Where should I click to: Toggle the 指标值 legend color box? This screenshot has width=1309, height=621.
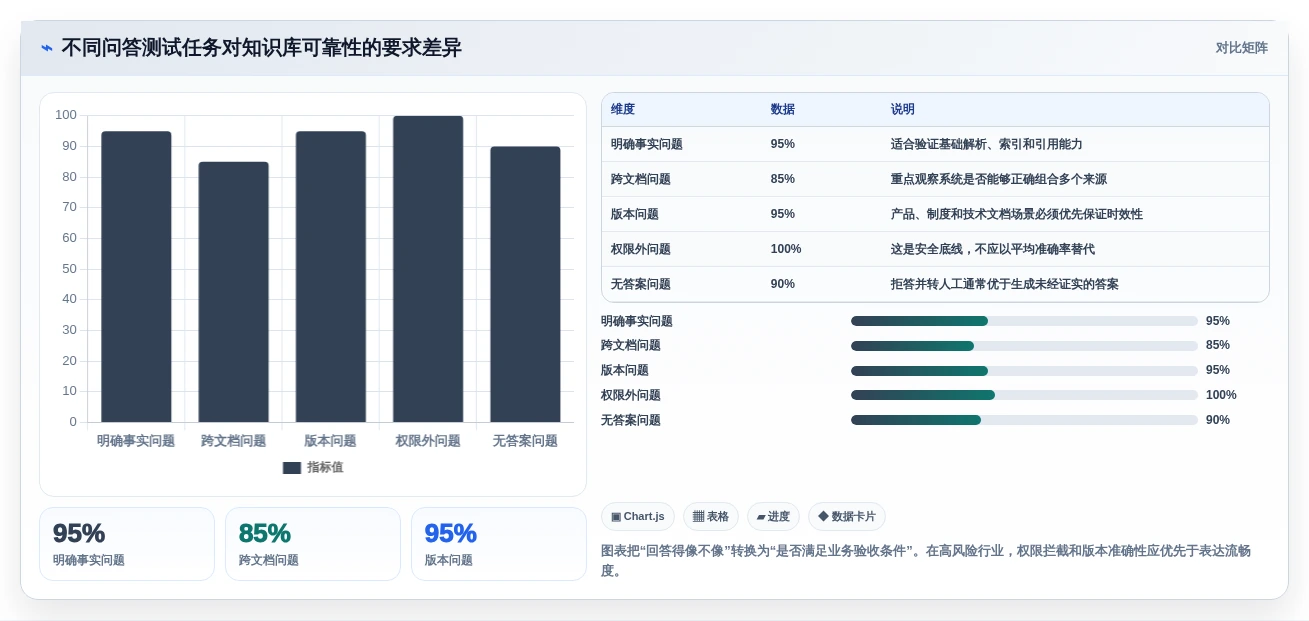(292, 468)
